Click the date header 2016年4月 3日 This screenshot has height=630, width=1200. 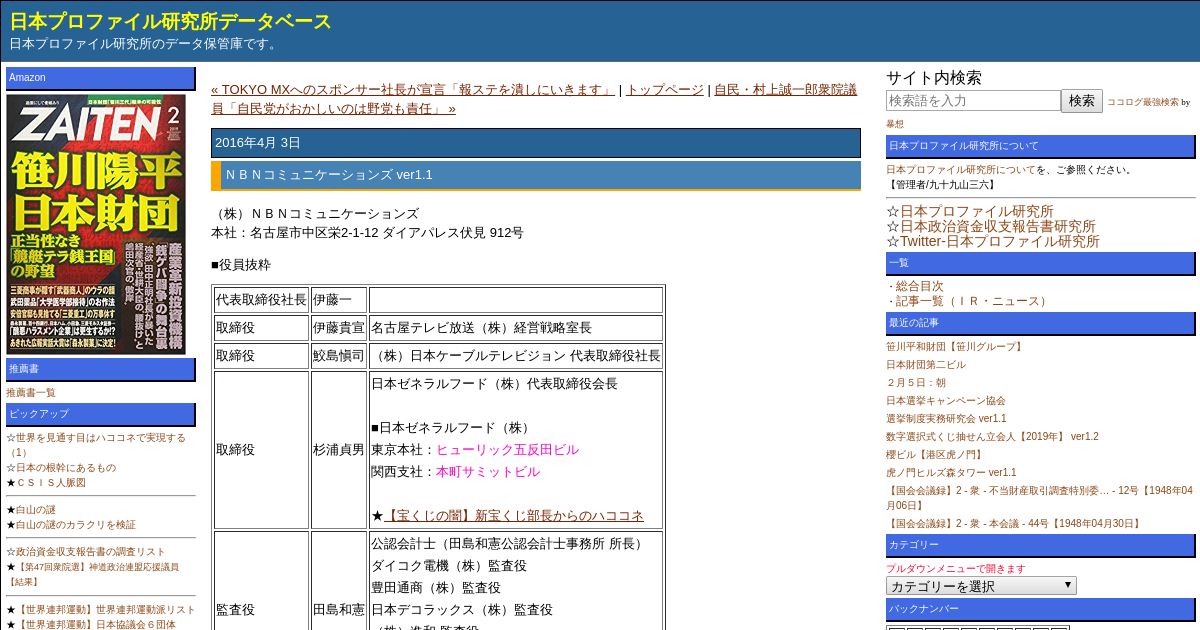[x=536, y=143]
